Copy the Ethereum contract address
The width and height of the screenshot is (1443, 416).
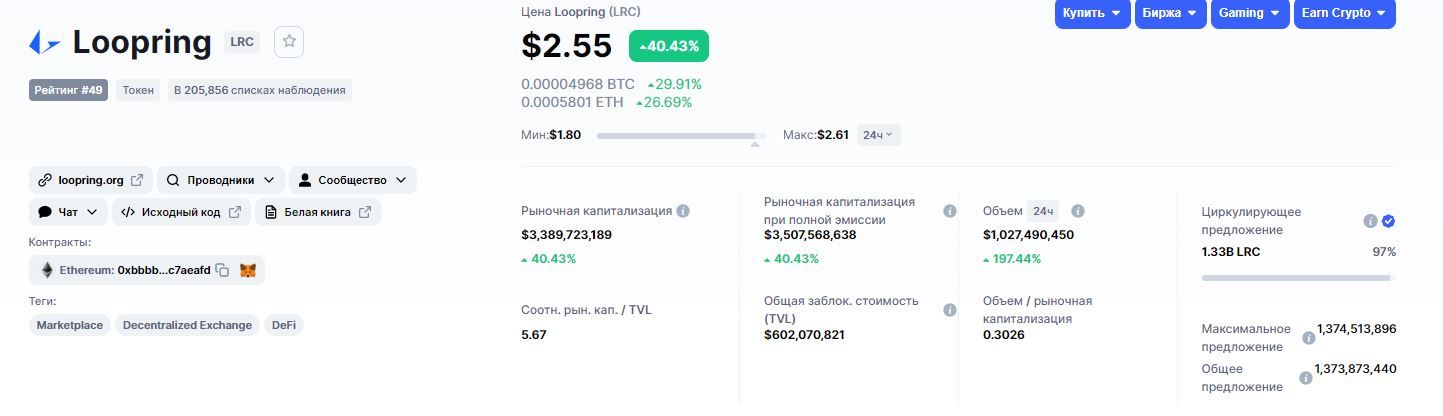point(222,270)
